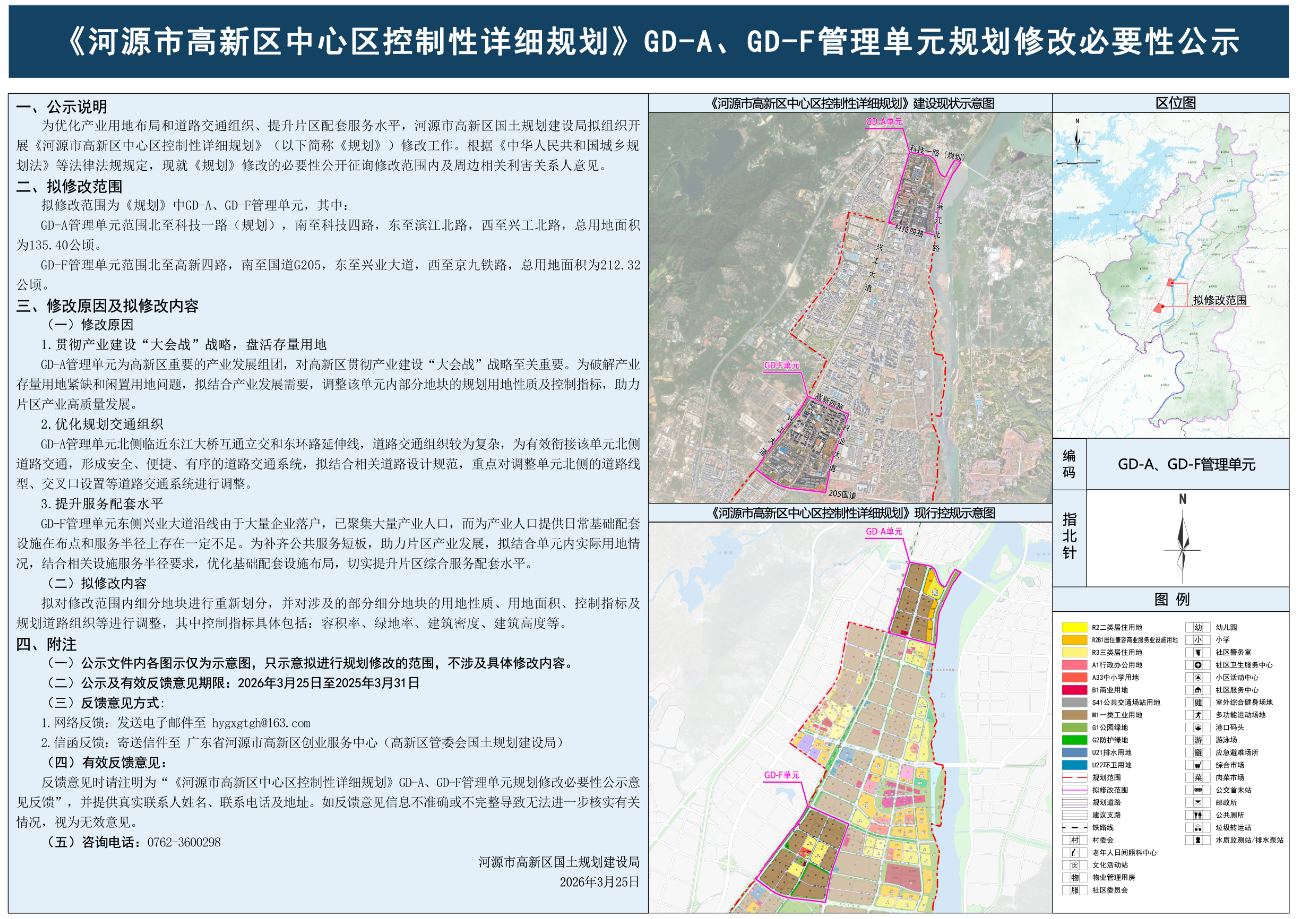Select the 村委会 village committee legend icon
The width and height of the screenshot is (1301, 919).
(x=1073, y=840)
